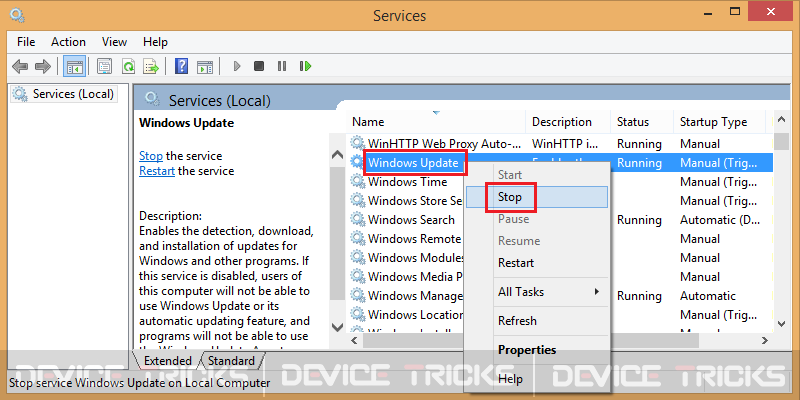
Task: Click the Show/Hide Action Pane icon
Action: (x=205, y=66)
